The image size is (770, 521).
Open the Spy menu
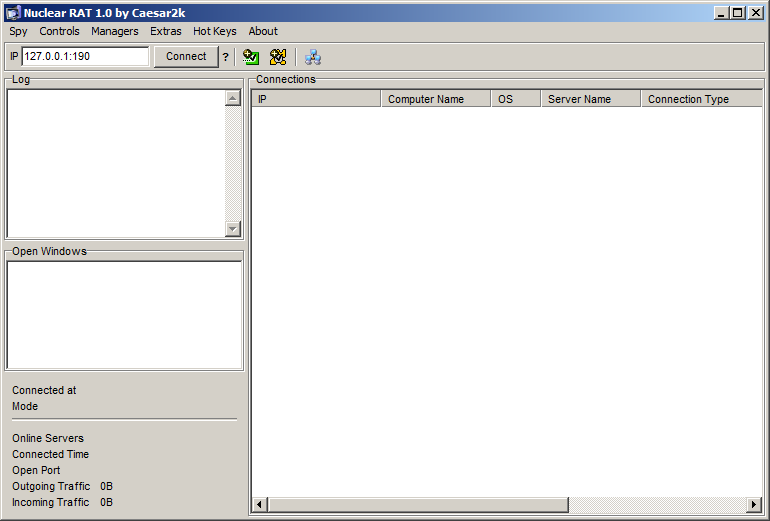[x=18, y=31]
